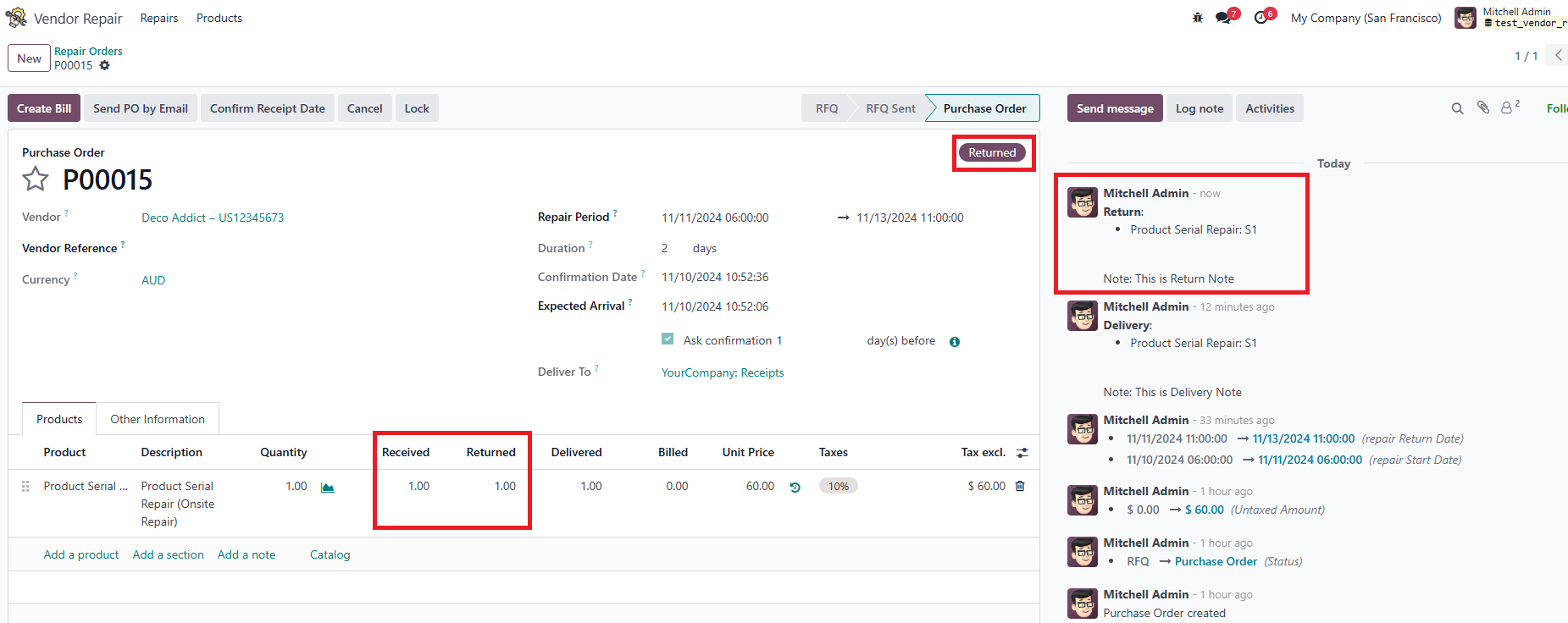1568x623 pixels.
Task: Open the activities clock icon
Action: [1261, 18]
